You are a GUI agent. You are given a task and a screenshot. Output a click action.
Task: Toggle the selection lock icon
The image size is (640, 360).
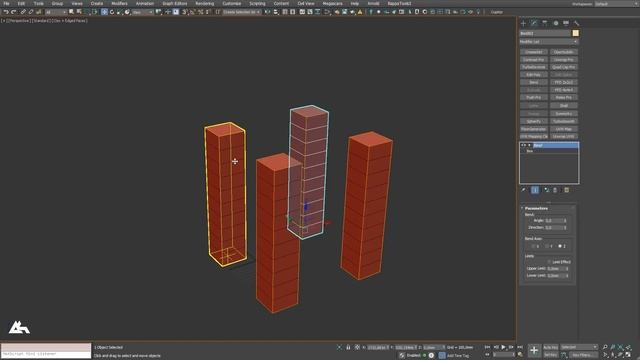click(348, 347)
